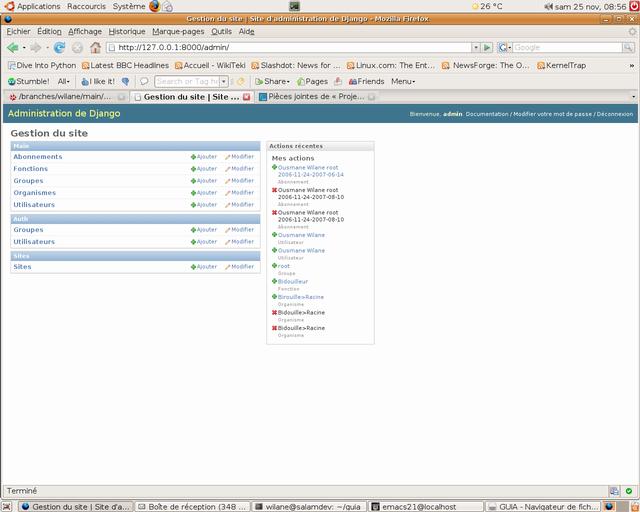Open the KernelTrap feed bookmark
This screenshot has width=640, height=512.
click(x=562, y=65)
